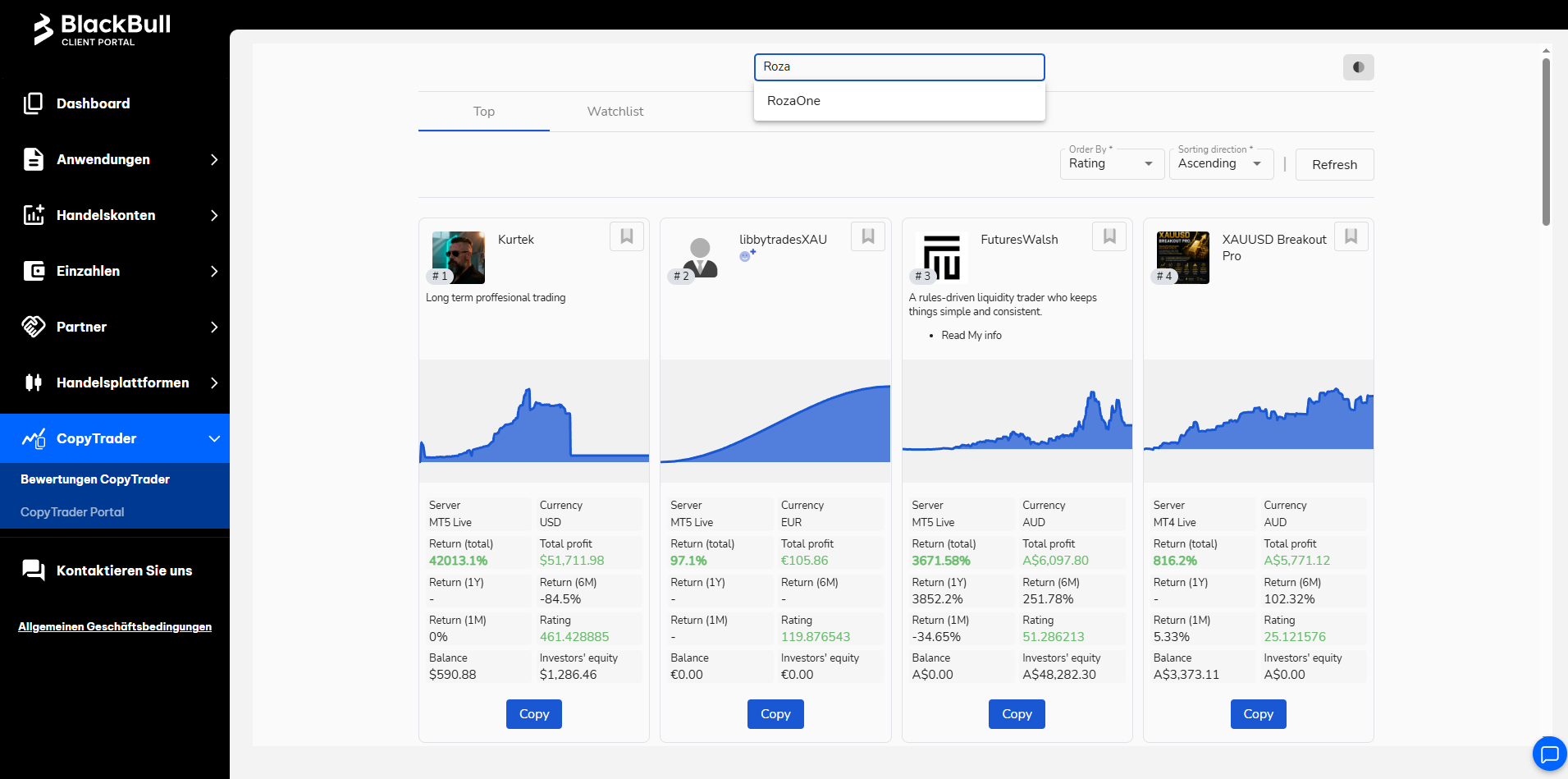Viewport: 1568px width, 779px height.
Task: Click Kurtek's performance chart
Action: coord(534,420)
